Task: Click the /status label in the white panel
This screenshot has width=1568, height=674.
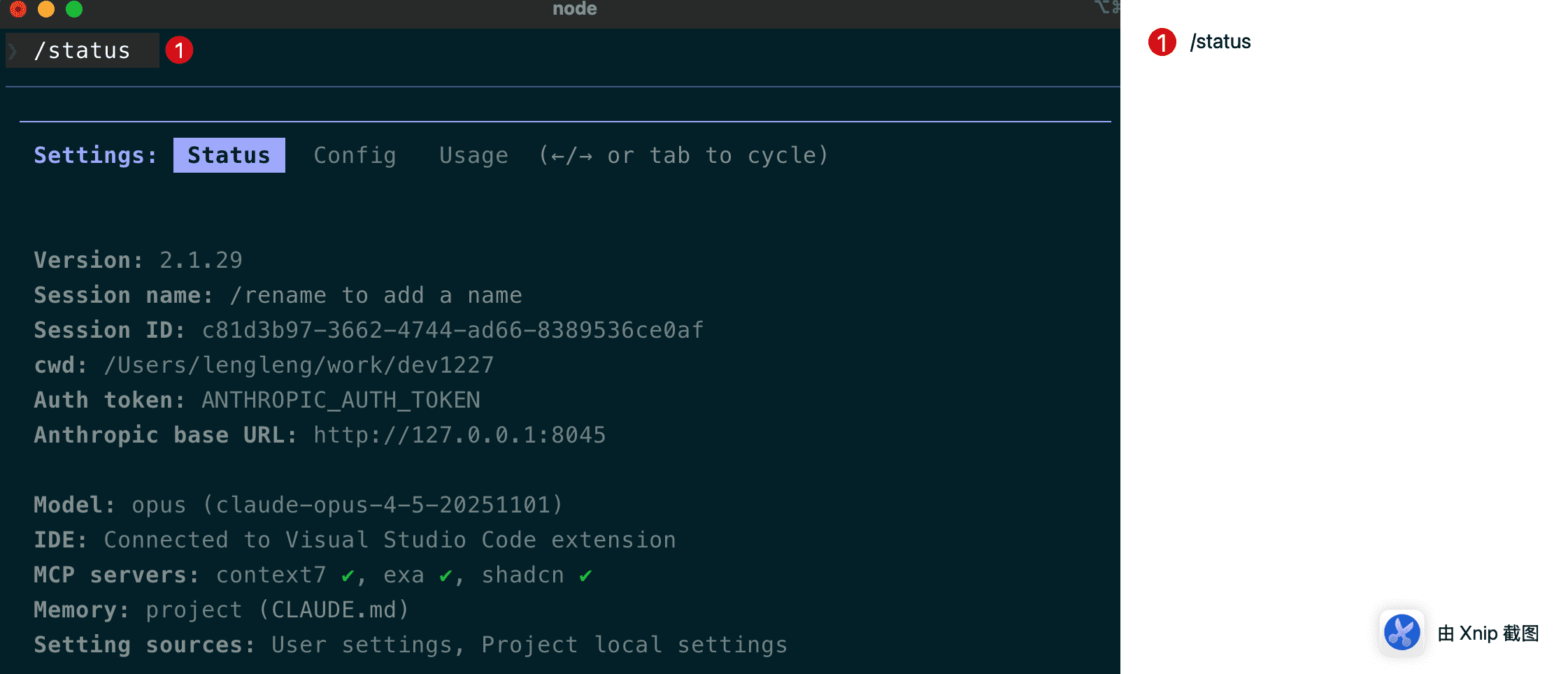Action: click(1220, 42)
